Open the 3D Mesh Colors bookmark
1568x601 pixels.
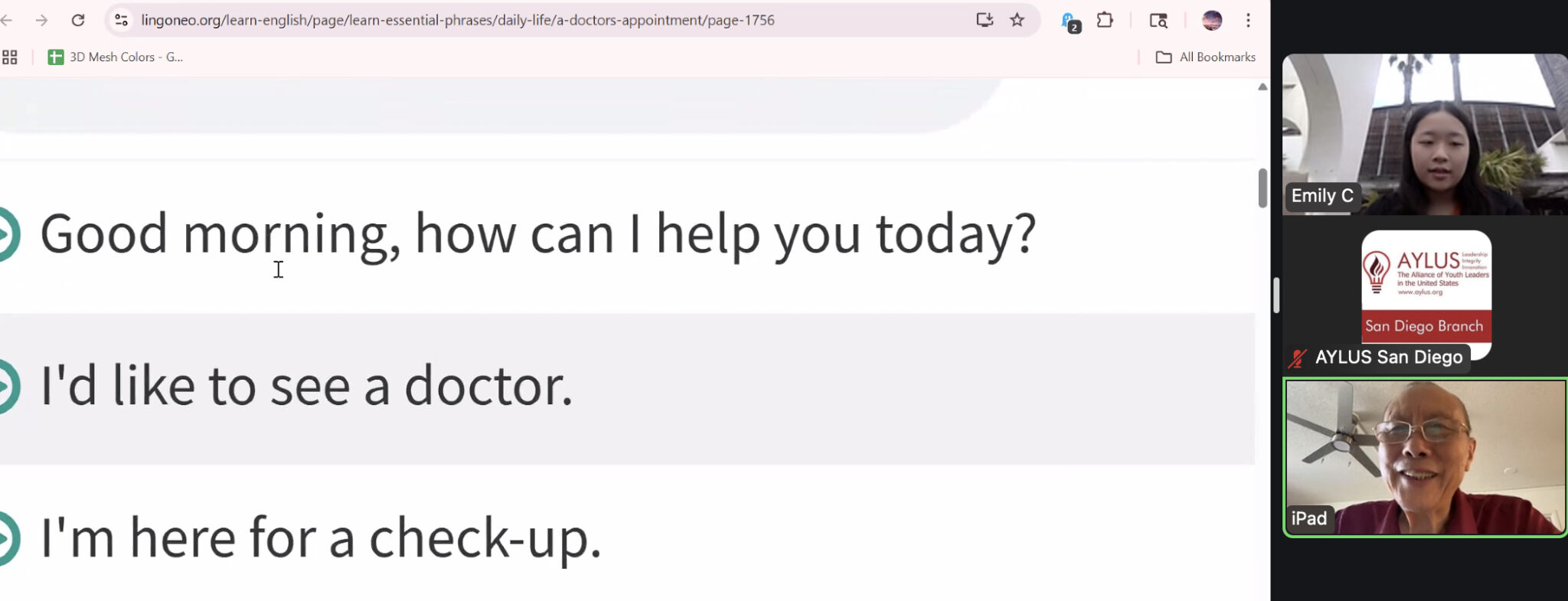116,57
